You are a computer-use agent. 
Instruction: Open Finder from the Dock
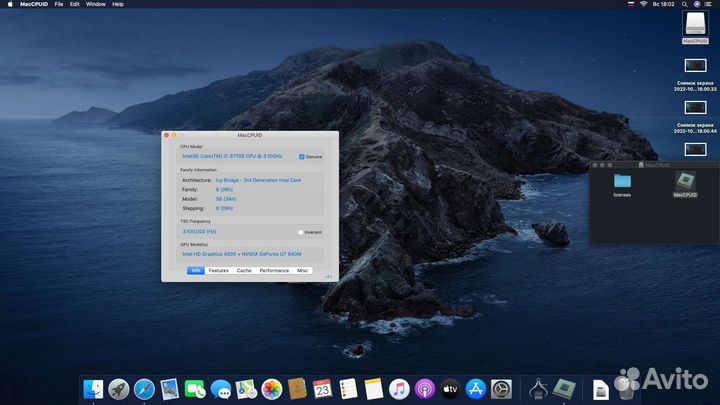click(x=93, y=389)
